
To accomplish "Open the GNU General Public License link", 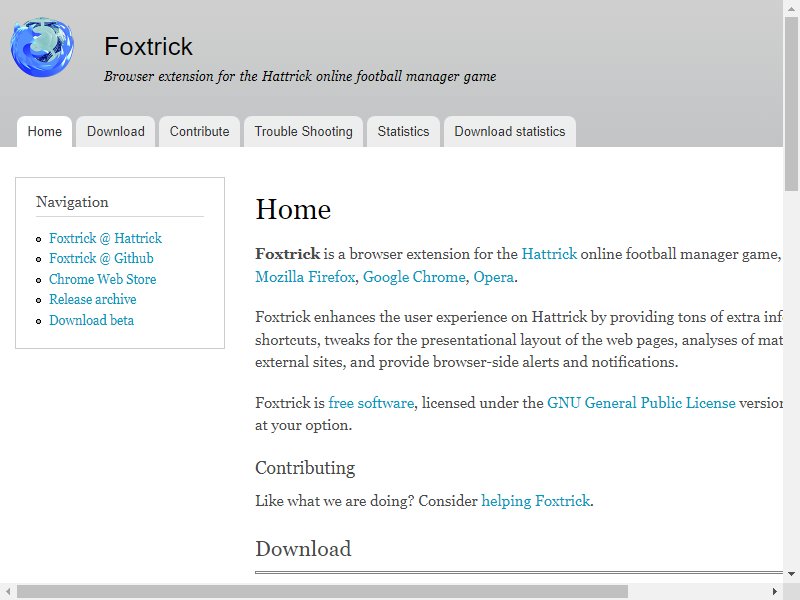I will click(641, 403).
